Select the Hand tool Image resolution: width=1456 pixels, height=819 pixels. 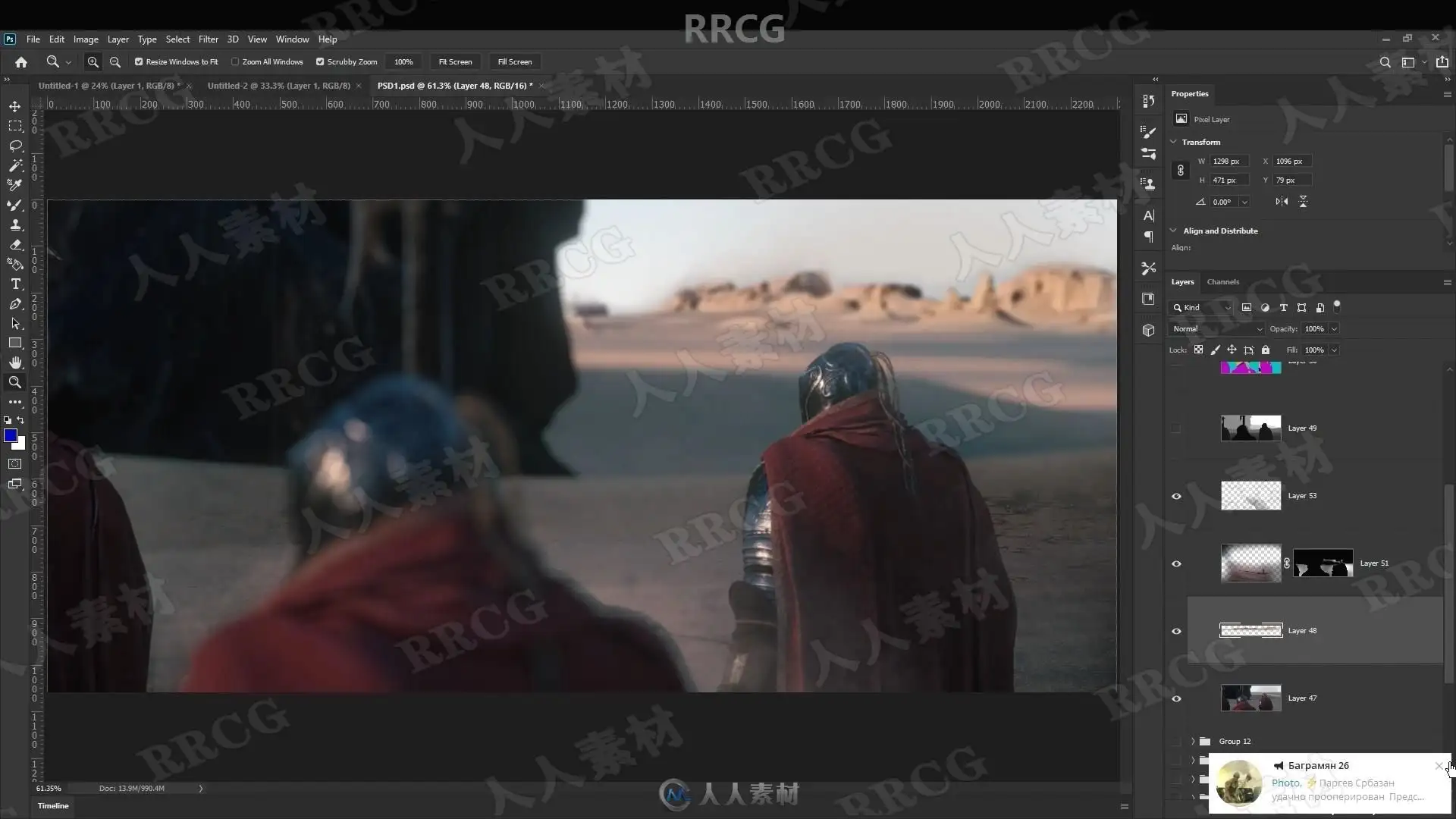coord(15,362)
